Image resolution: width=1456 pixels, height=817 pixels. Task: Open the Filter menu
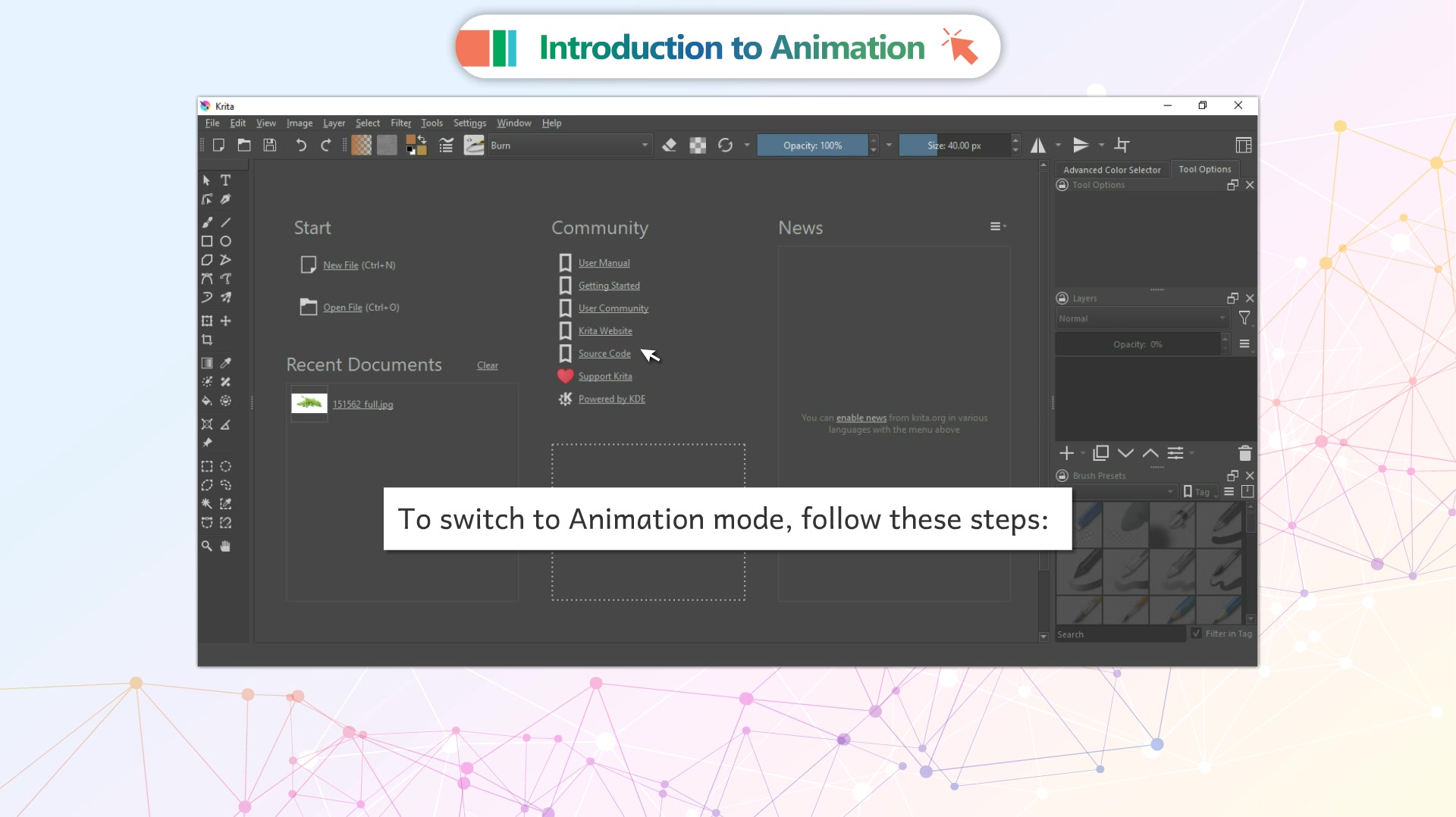coord(400,123)
